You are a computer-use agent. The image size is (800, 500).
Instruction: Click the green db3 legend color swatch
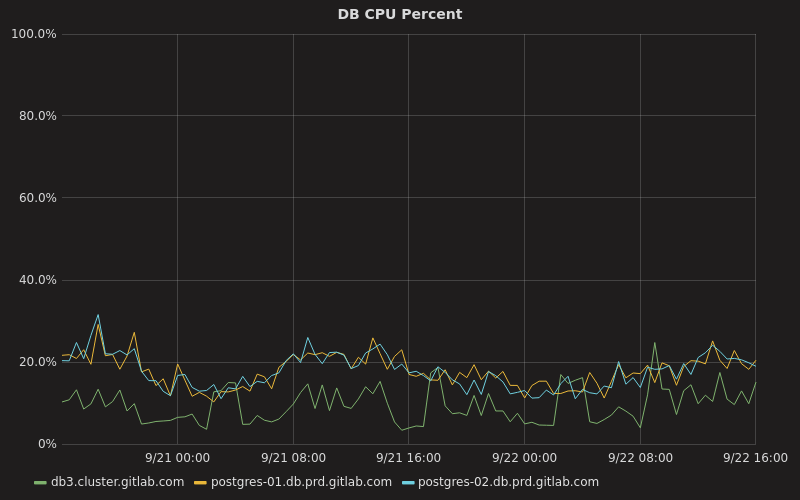(40, 483)
